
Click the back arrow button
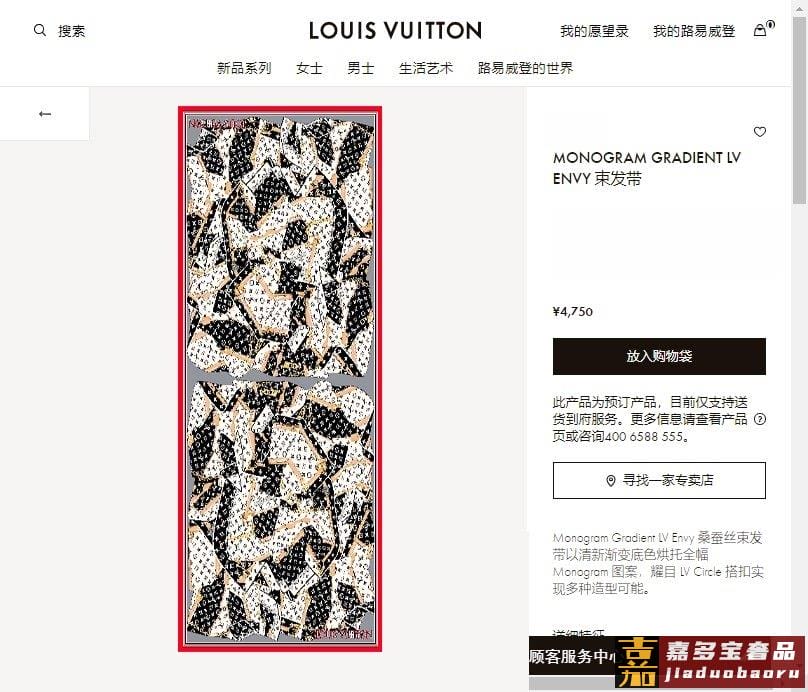(x=45, y=114)
